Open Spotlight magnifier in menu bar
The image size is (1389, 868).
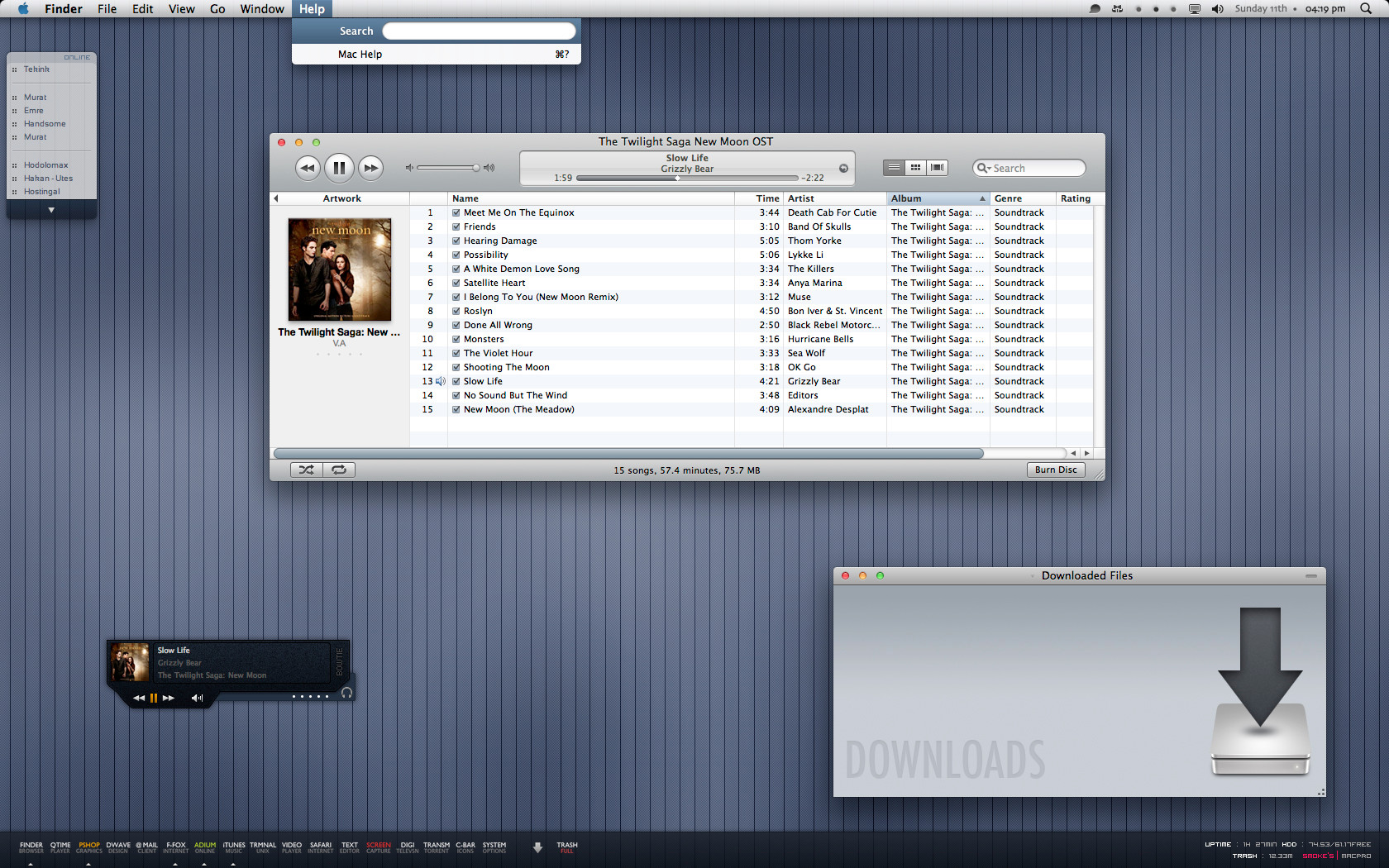(1366, 8)
